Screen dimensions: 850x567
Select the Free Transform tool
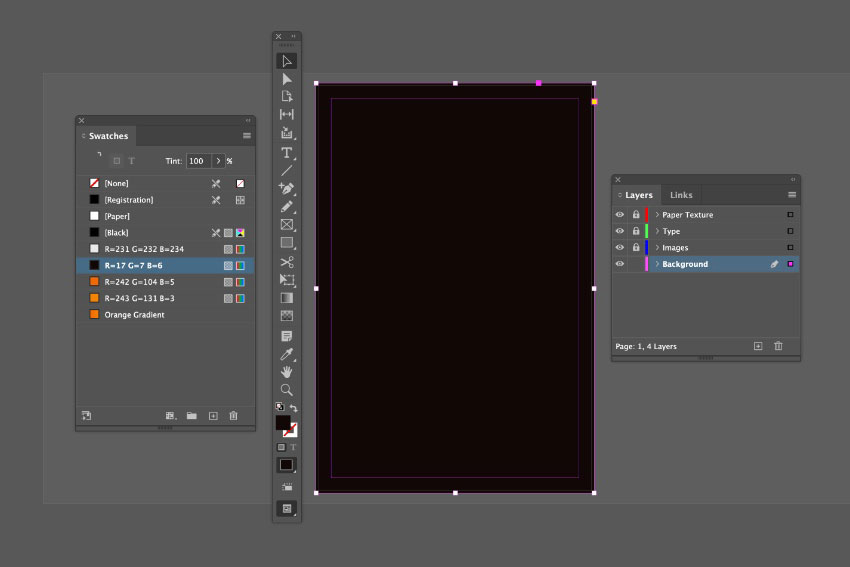[287, 280]
